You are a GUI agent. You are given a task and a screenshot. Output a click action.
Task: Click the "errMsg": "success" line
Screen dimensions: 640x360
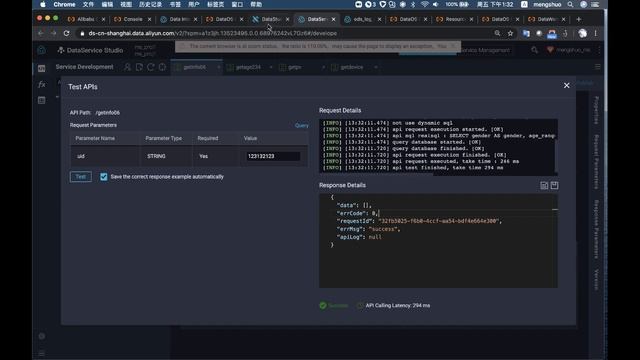tap(368, 229)
